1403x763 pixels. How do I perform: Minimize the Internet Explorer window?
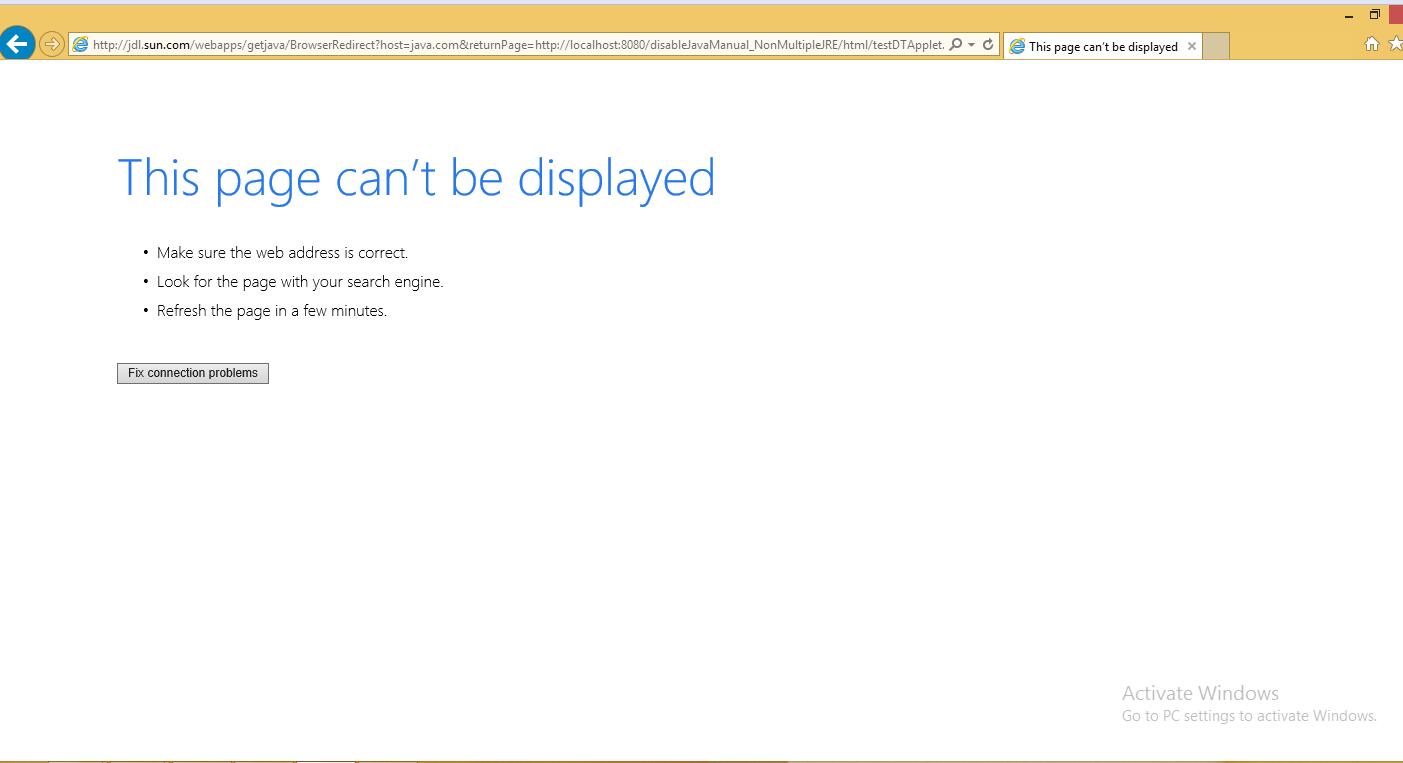pos(1349,15)
